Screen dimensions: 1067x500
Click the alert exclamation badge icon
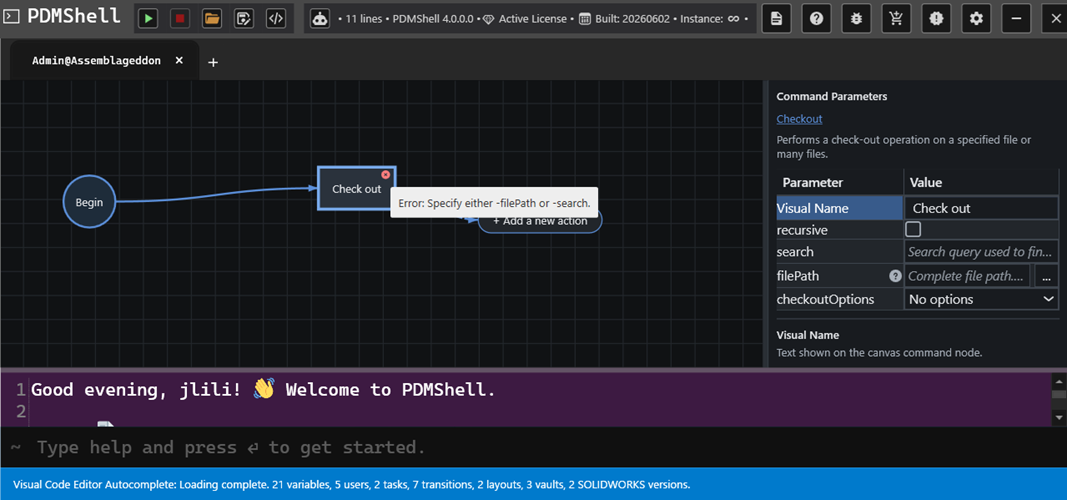click(936, 18)
